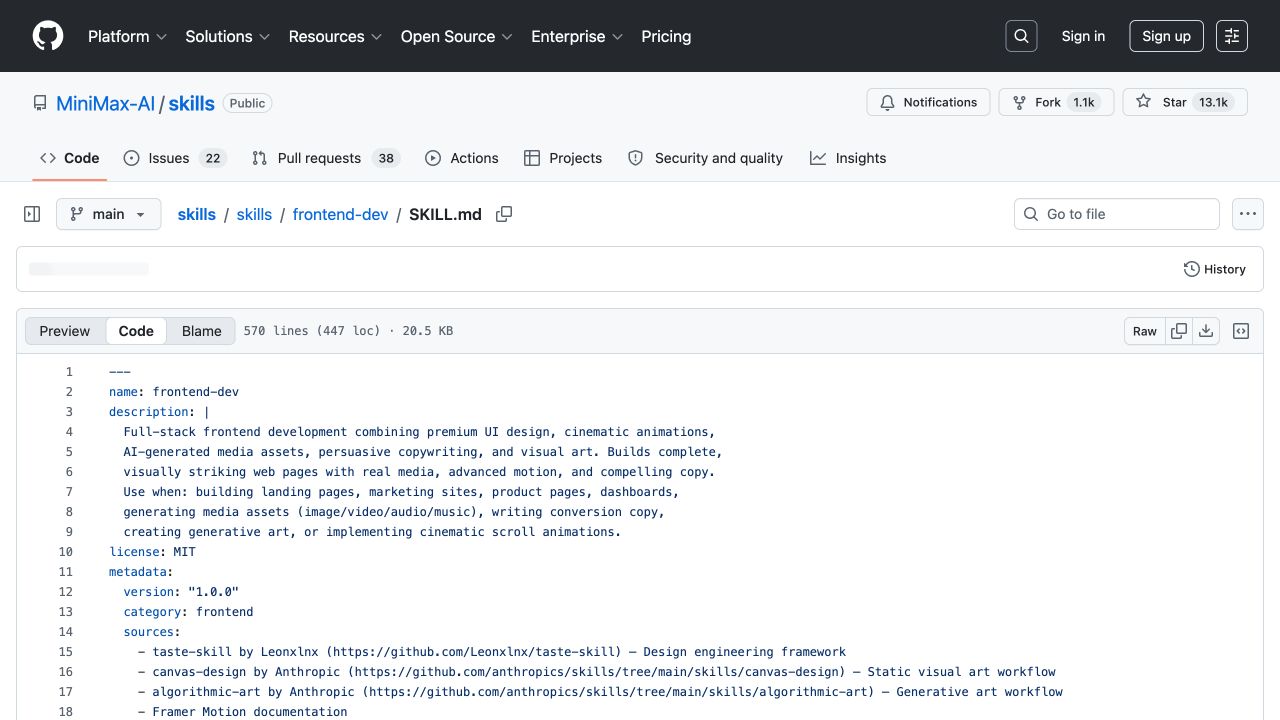
Task: Open the MiniMax-AI owner link
Action: (105, 103)
